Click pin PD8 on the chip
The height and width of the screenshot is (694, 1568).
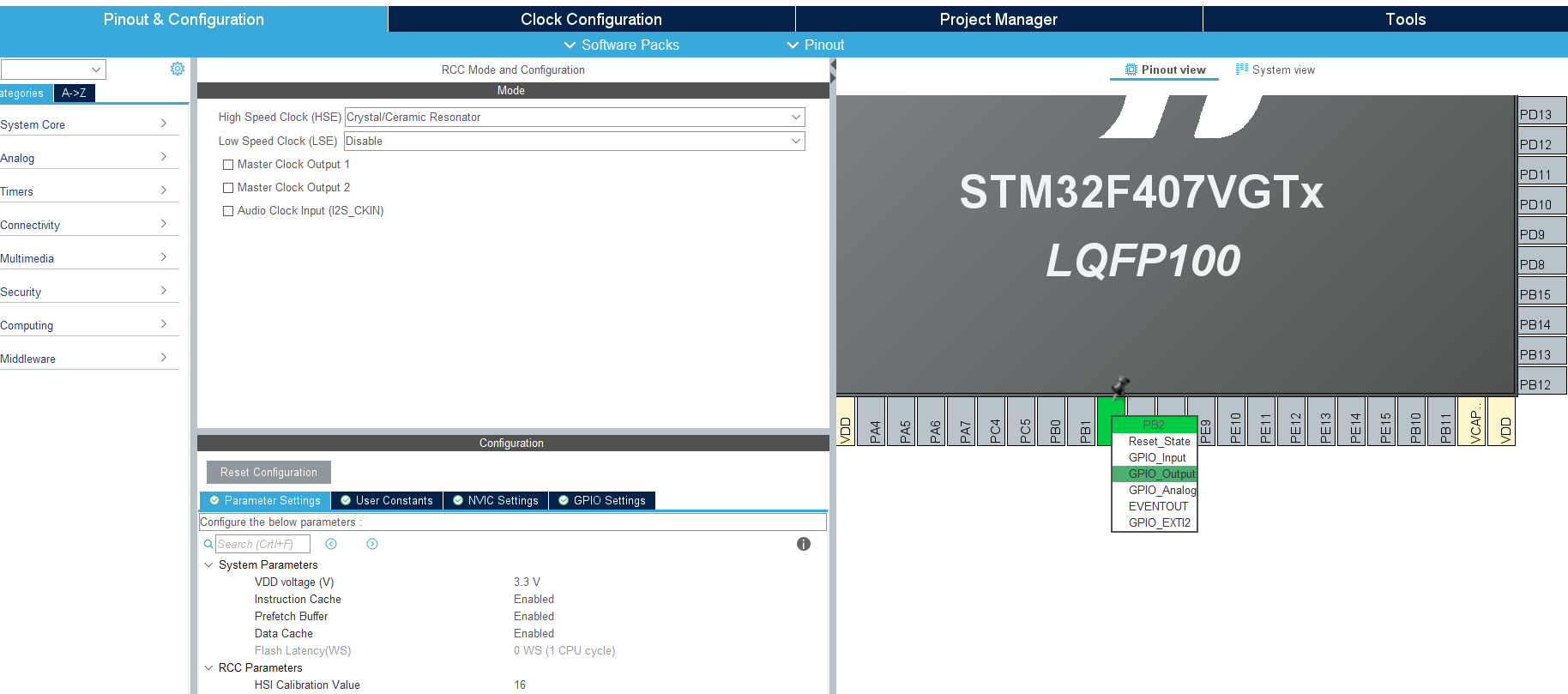coord(1542,261)
